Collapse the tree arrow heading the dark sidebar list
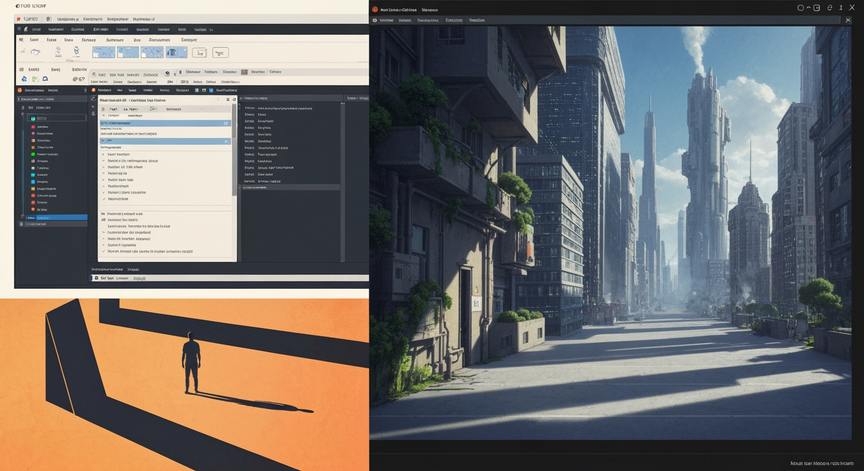 [23, 108]
